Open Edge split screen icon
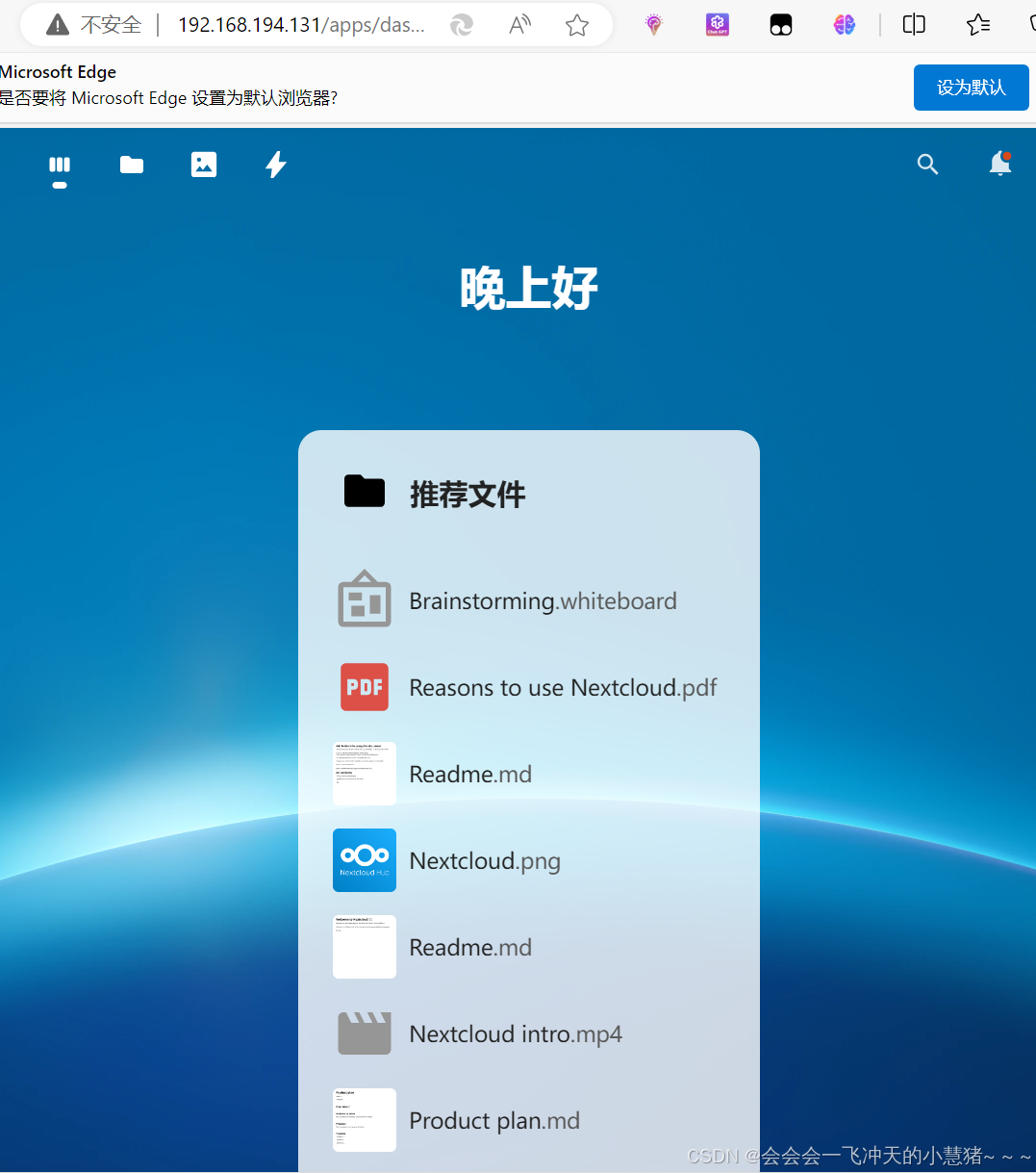Image resolution: width=1036 pixels, height=1173 pixels. click(914, 25)
